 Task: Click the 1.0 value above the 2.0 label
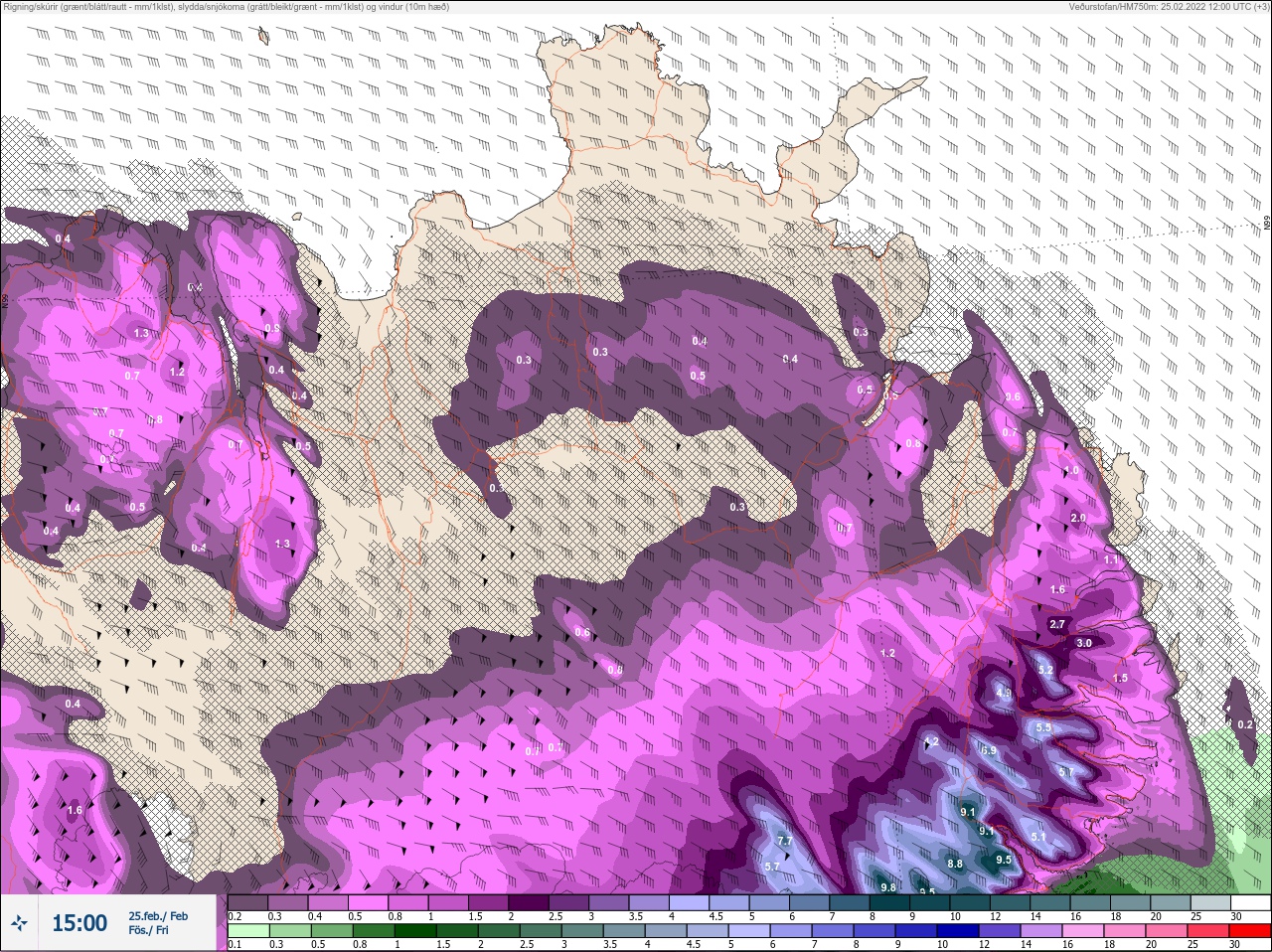[1071, 470]
